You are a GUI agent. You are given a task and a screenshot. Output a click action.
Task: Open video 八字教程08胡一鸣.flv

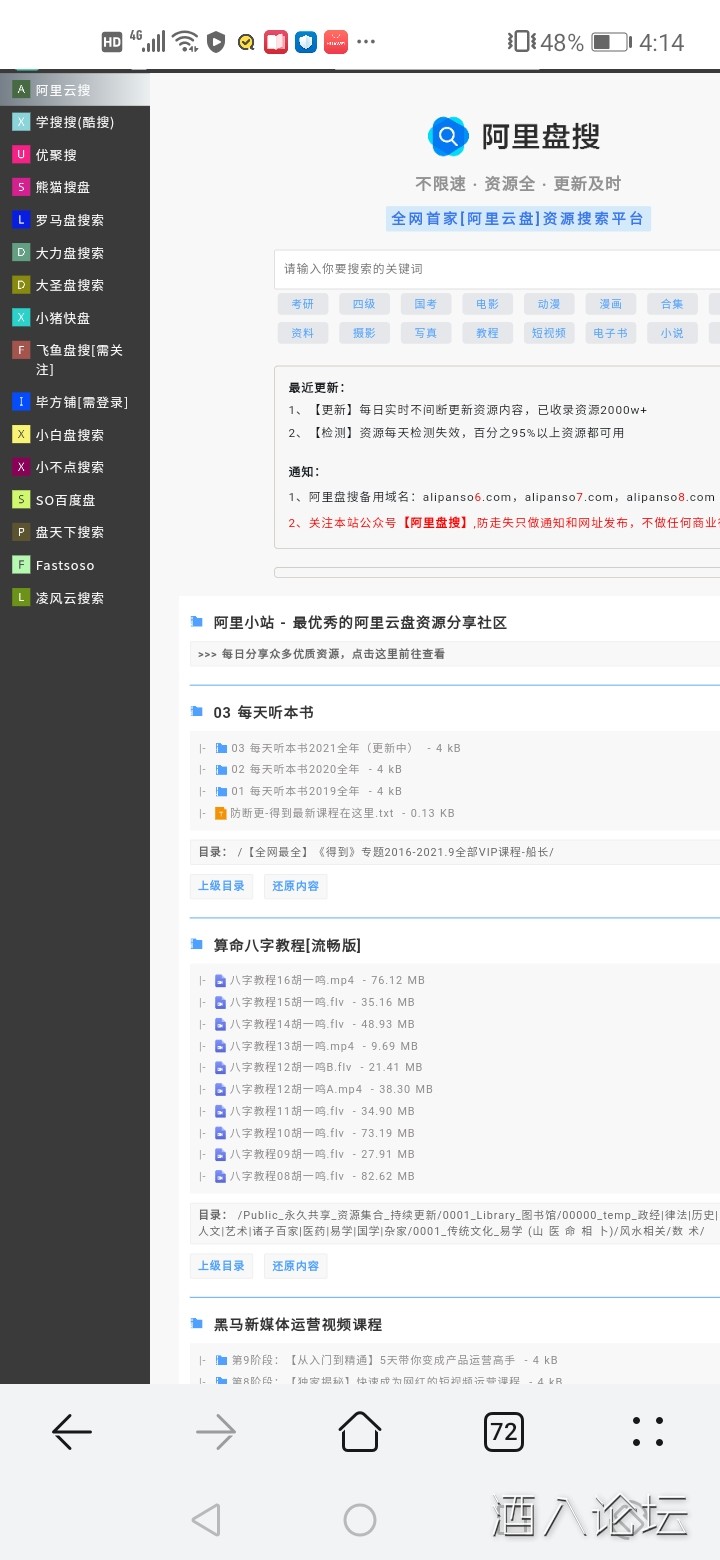(x=287, y=1176)
